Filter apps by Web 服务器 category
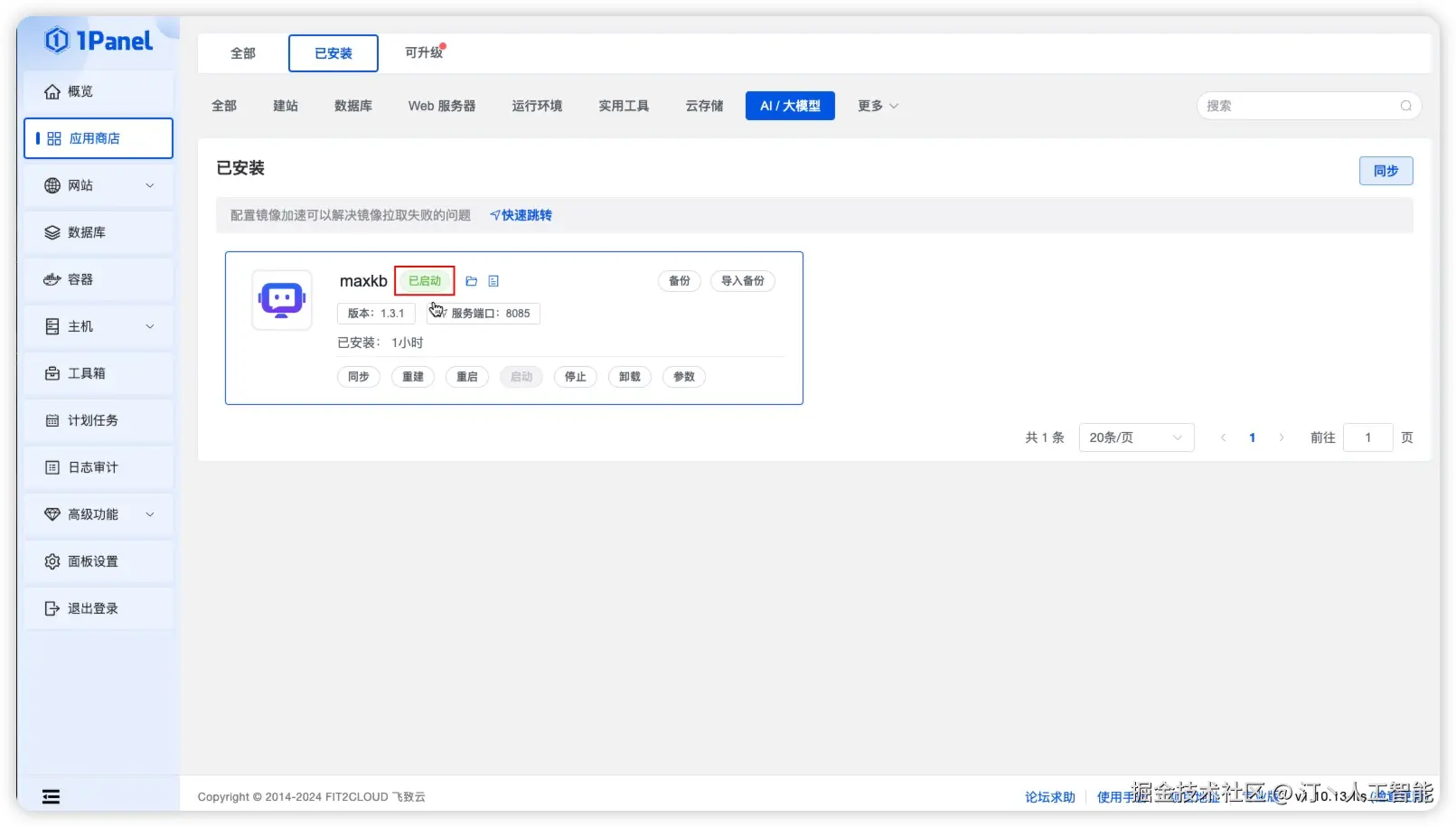Screen dimensions: 1456x827 pos(442,106)
